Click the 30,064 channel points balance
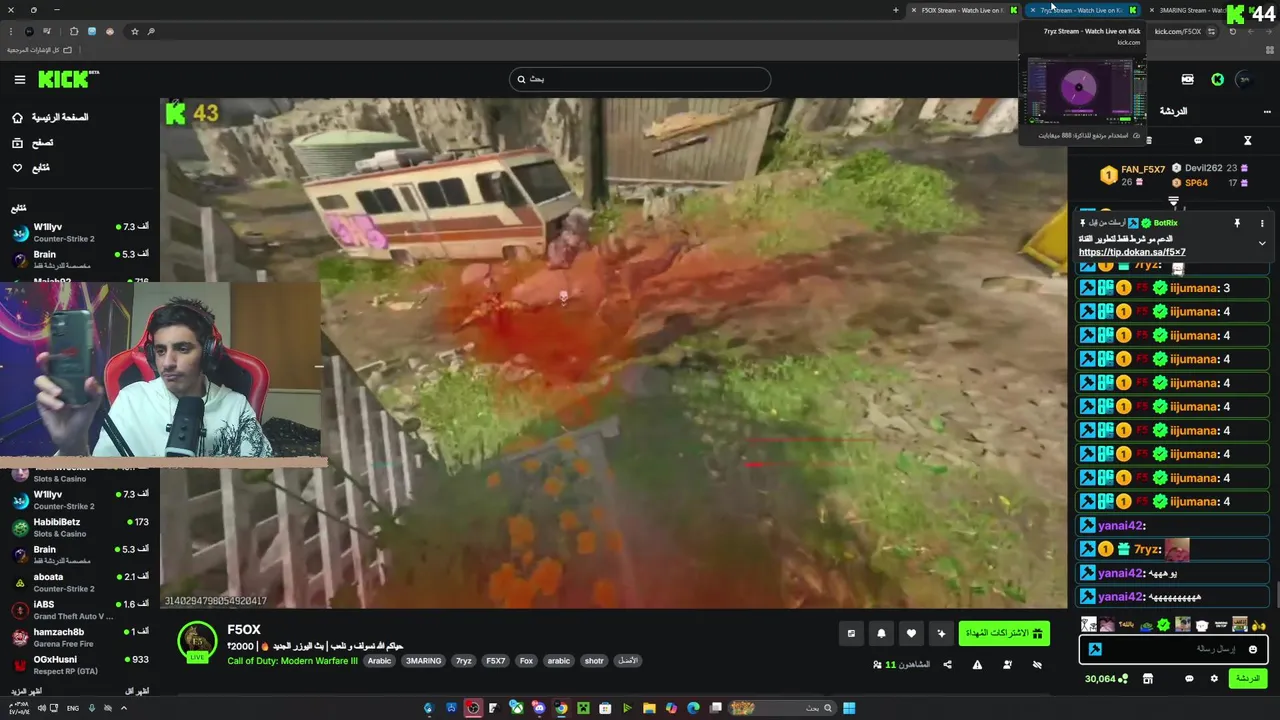The width and height of the screenshot is (1280, 720). click(1106, 679)
